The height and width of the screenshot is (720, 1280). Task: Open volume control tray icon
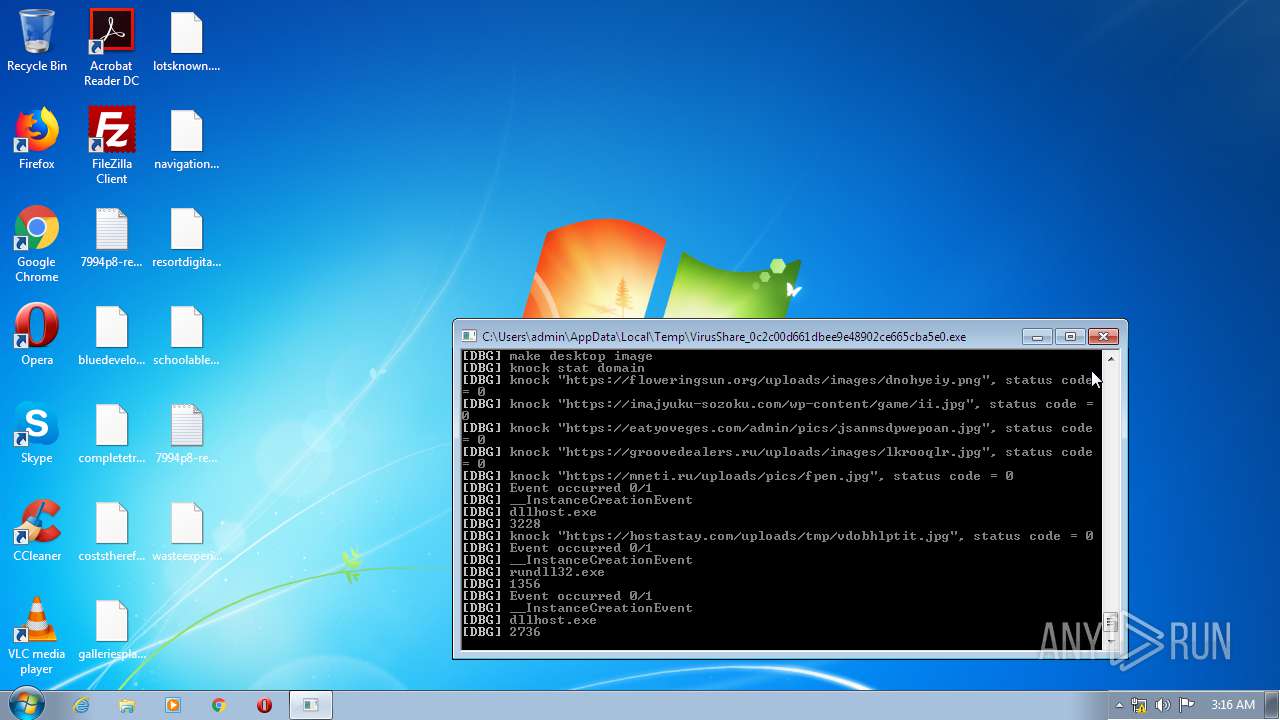[x=1163, y=705]
